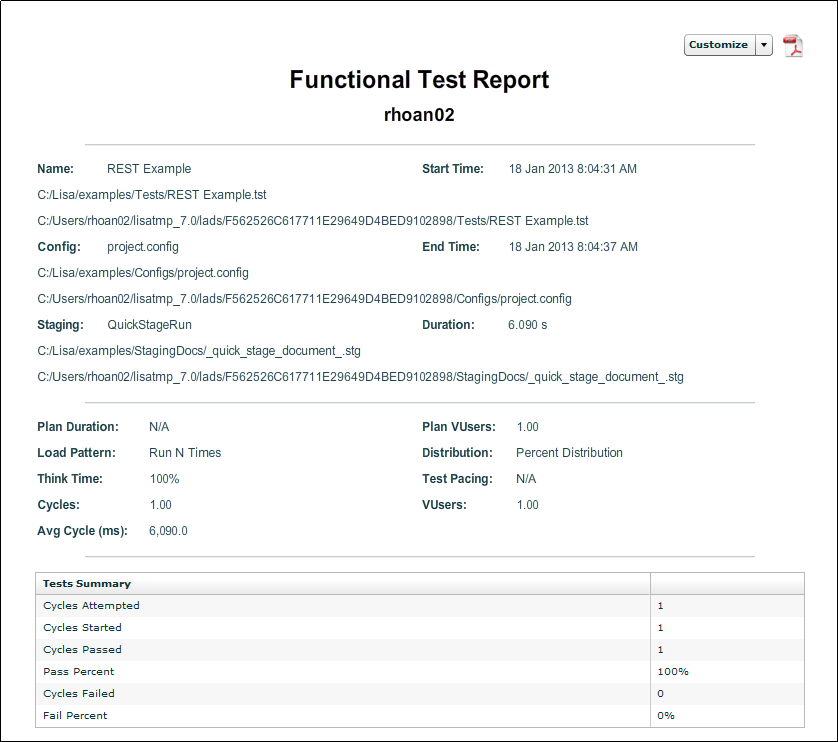View the Pass Percent entry
This screenshot has width=838, height=742.
[x=77, y=671]
